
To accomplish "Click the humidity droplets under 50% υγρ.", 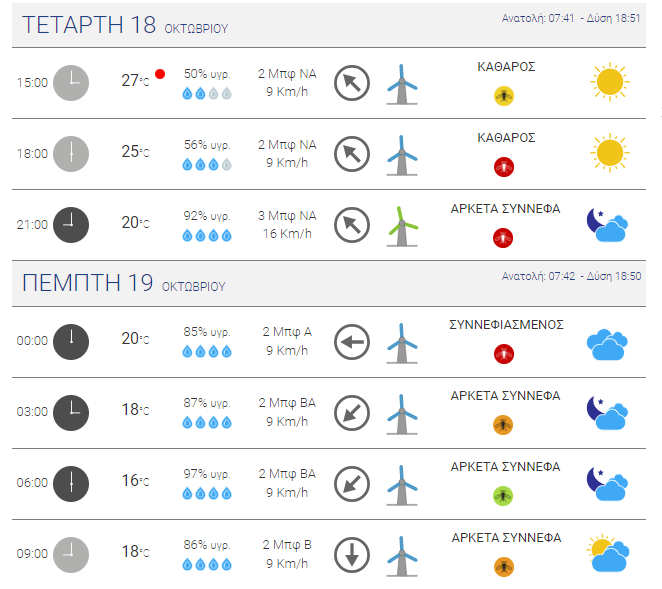I will click(x=207, y=94).
